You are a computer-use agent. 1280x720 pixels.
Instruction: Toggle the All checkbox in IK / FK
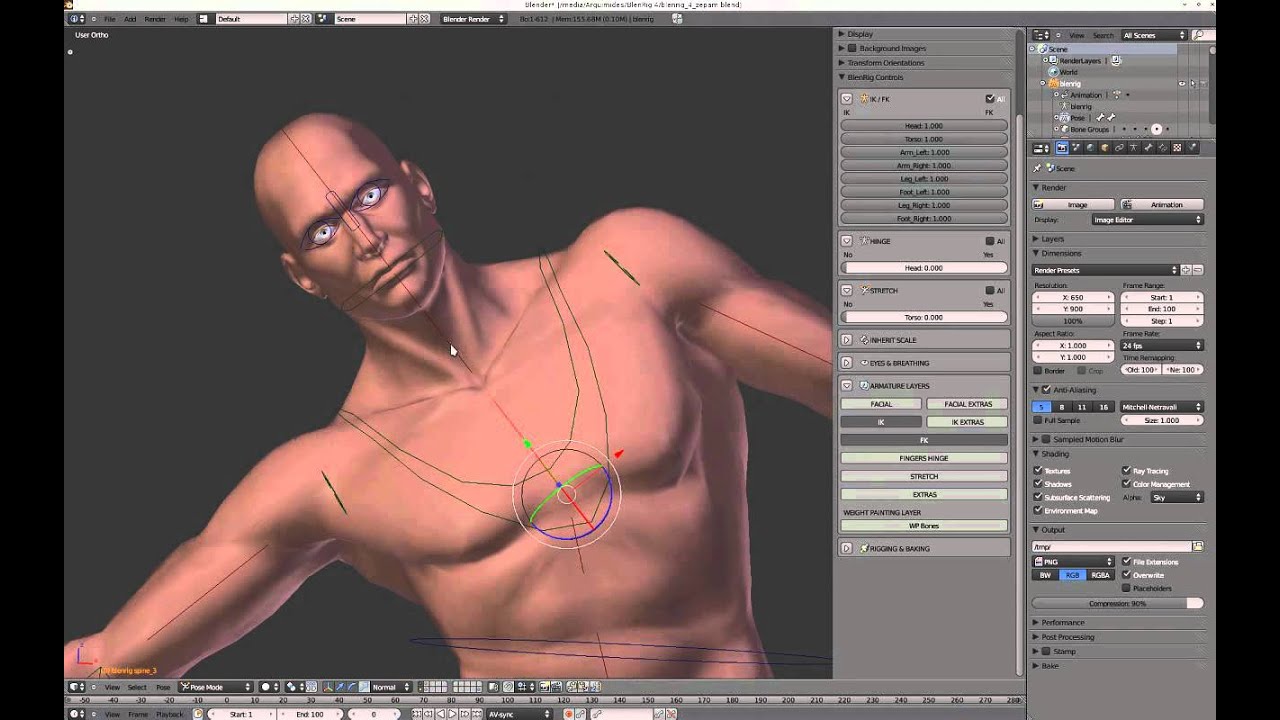coord(990,99)
